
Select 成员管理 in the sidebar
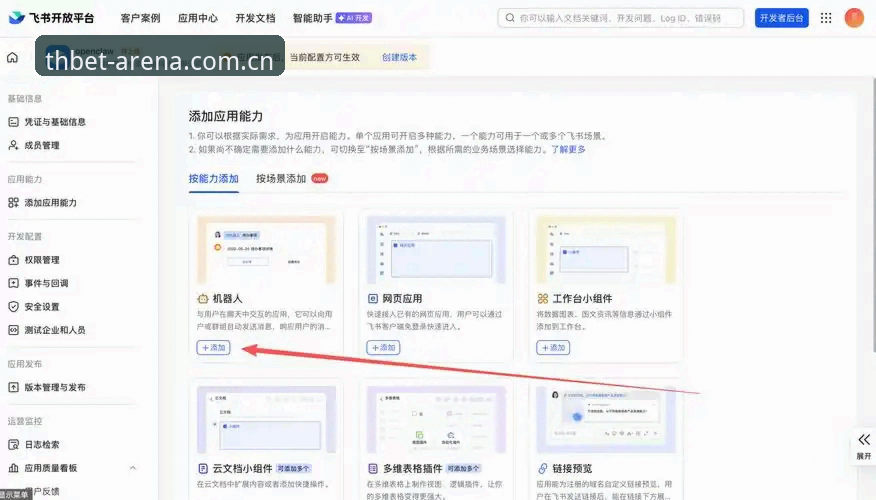pyautogui.click(x=42, y=145)
